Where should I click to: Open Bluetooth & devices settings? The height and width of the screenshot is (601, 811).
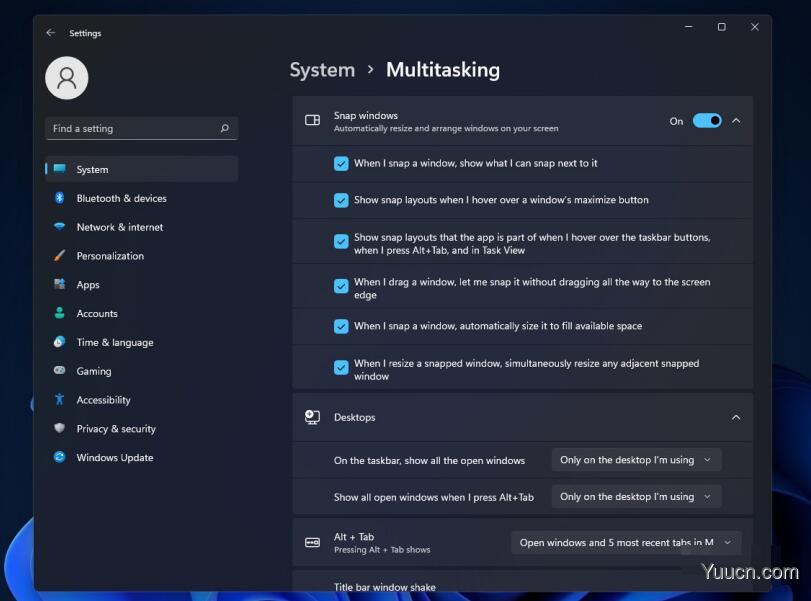tap(142, 198)
